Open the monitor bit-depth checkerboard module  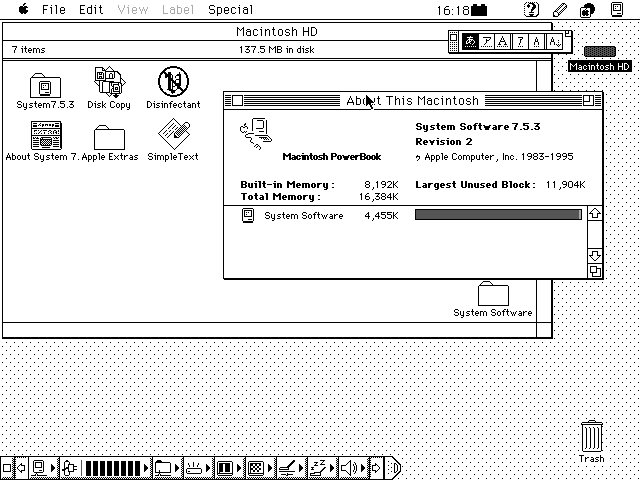260,468
